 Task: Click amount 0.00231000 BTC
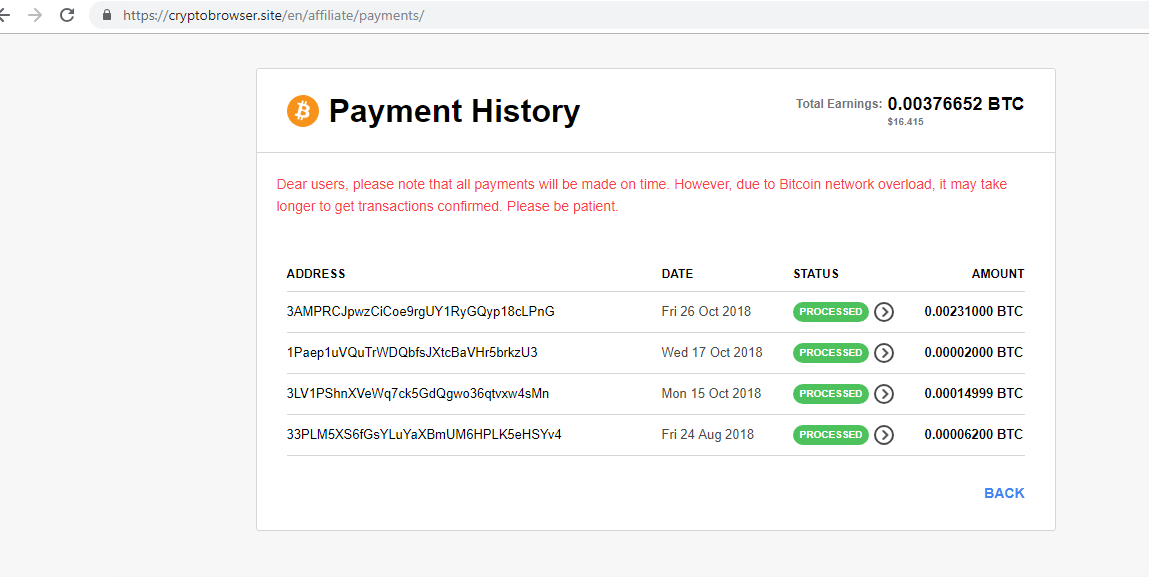pyautogui.click(x=974, y=312)
